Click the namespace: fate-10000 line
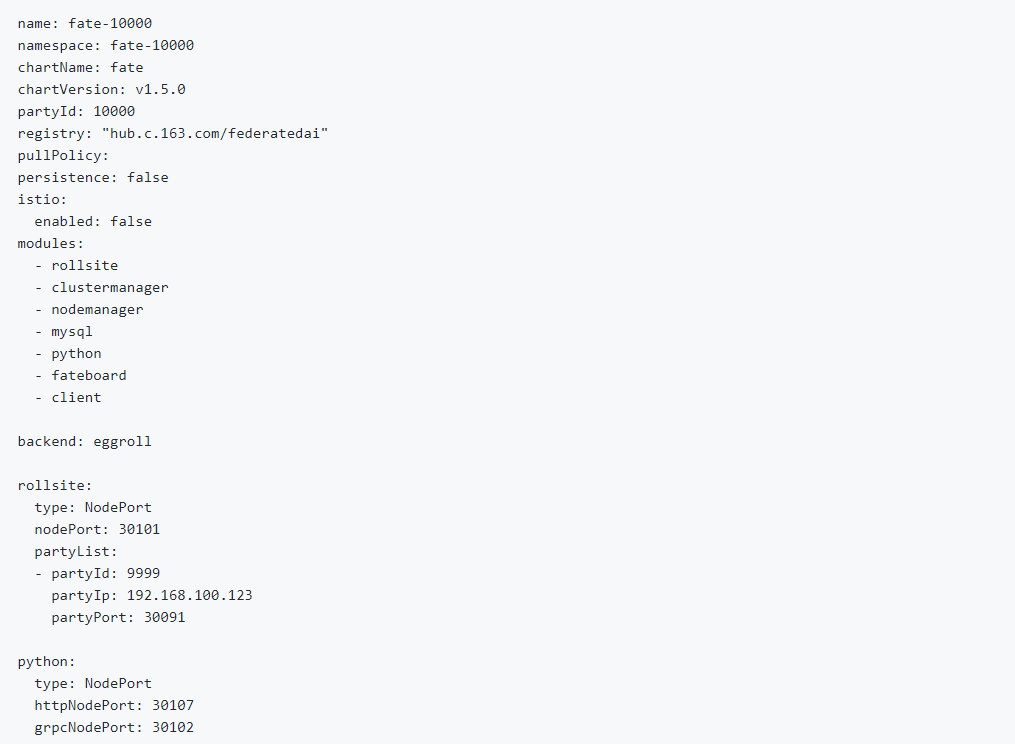 point(106,45)
